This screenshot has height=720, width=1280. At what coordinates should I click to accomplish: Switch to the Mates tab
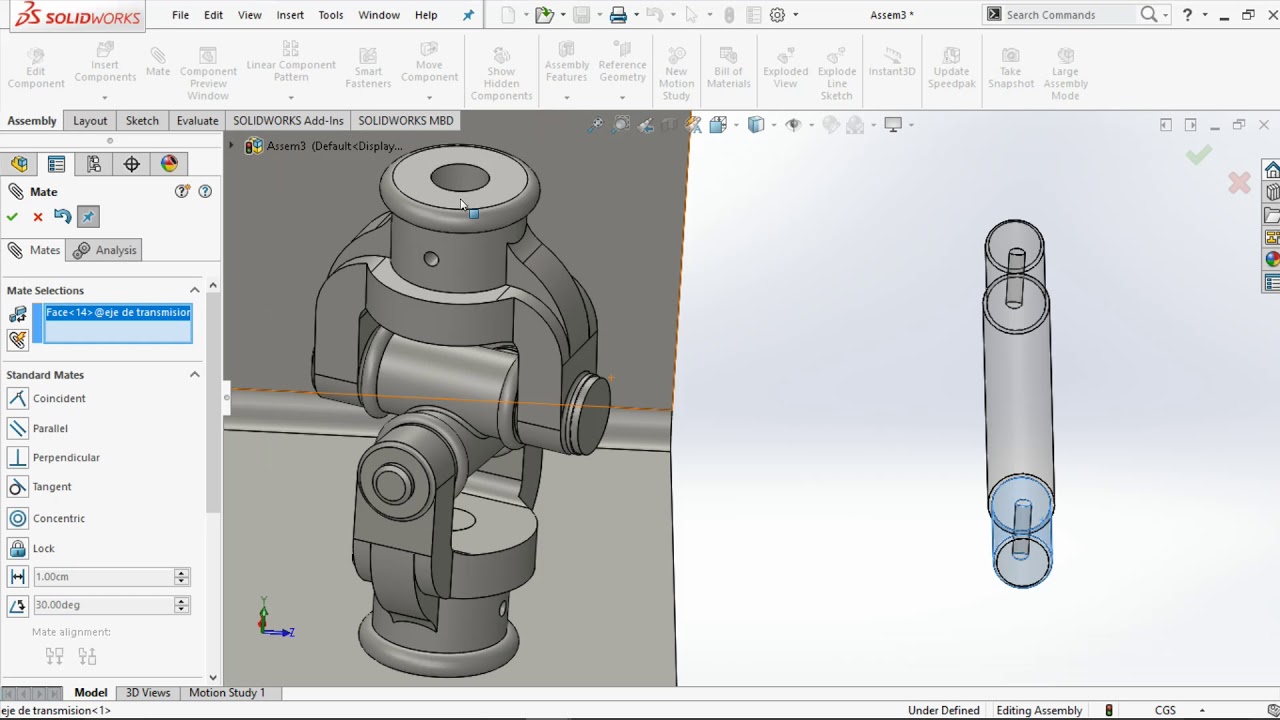(34, 250)
